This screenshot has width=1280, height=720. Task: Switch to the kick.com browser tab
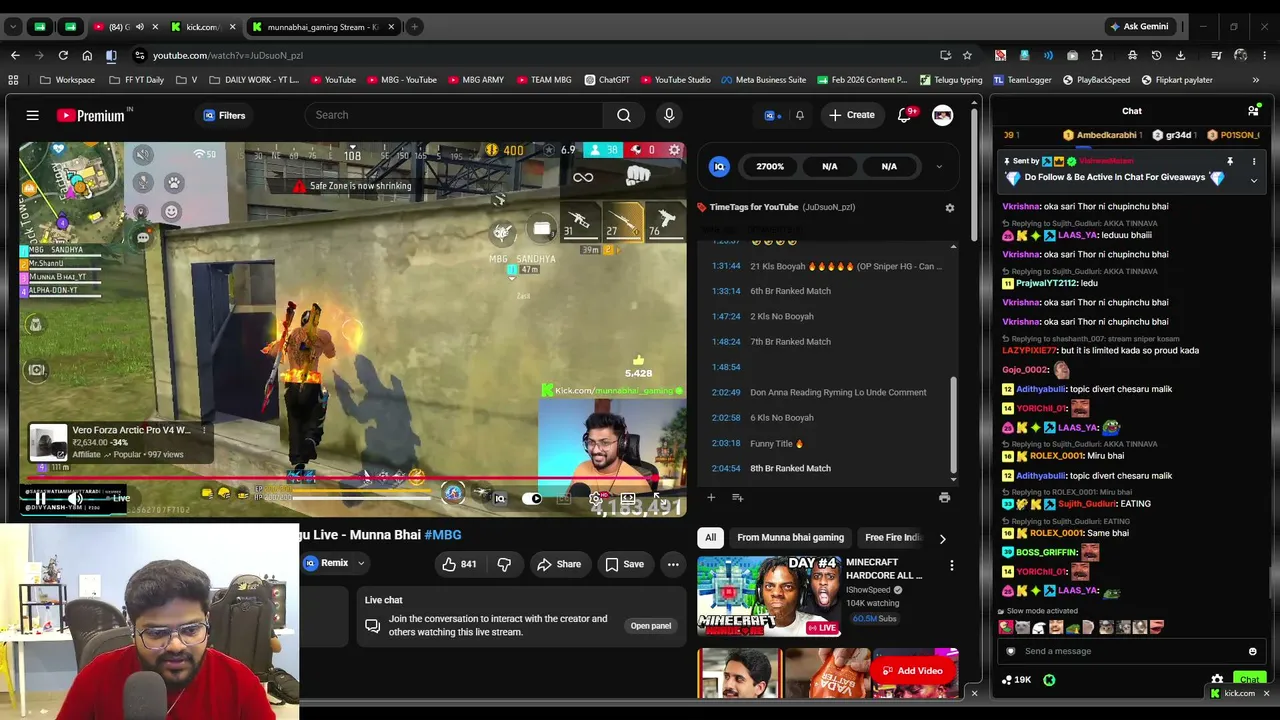pyautogui.click(x=203, y=27)
